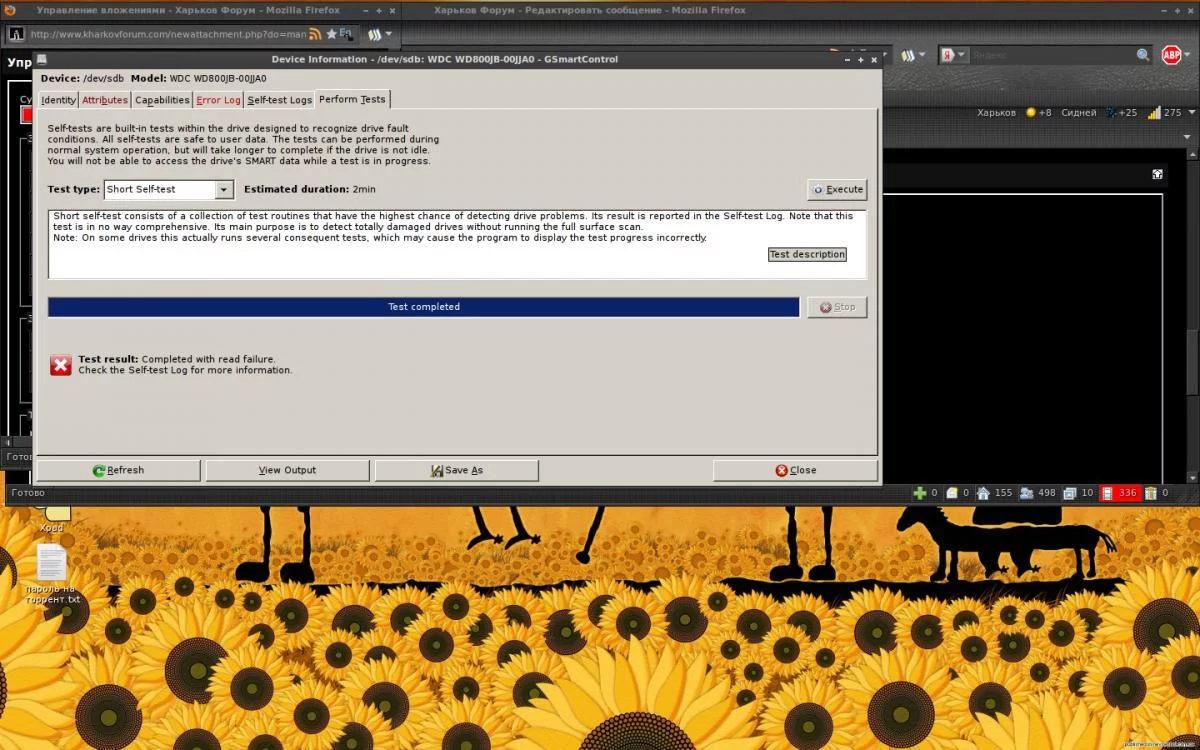Screen dimensions: 1200x750
Task: Click the gift box icon in status bar
Action: tap(1151, 493)
